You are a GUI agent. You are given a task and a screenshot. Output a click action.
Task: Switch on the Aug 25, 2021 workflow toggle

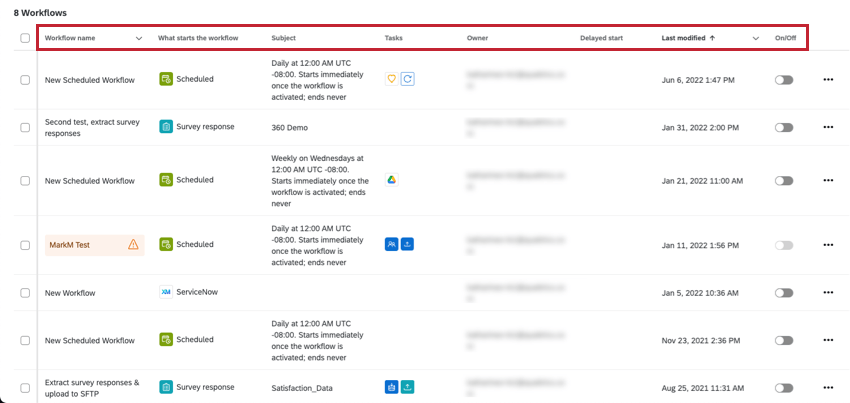pos(784,388)
